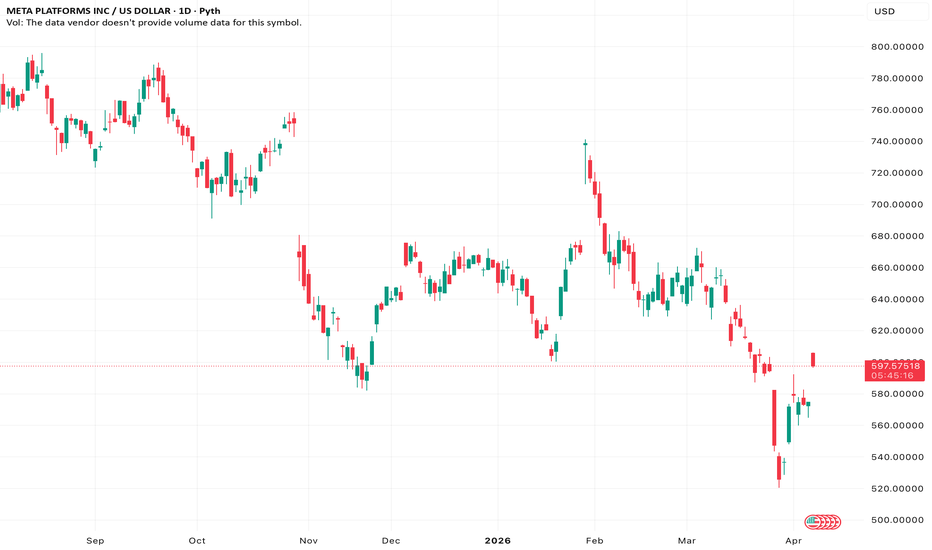Click the Mar label on time axis

point(687,540)
